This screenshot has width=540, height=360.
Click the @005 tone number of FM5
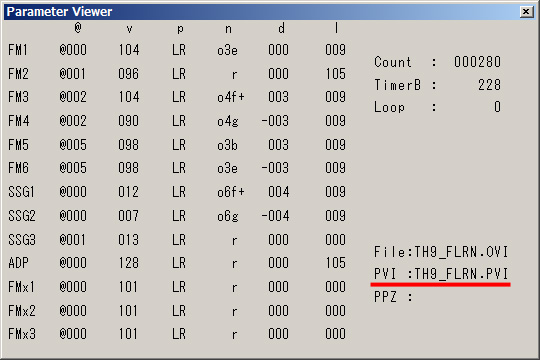click(x=73, y=145)
